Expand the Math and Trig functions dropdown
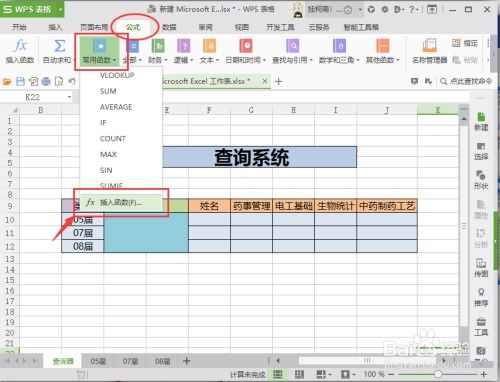This screenshot has width=500, height=382. pyautogui.click(x=358, y=60)
